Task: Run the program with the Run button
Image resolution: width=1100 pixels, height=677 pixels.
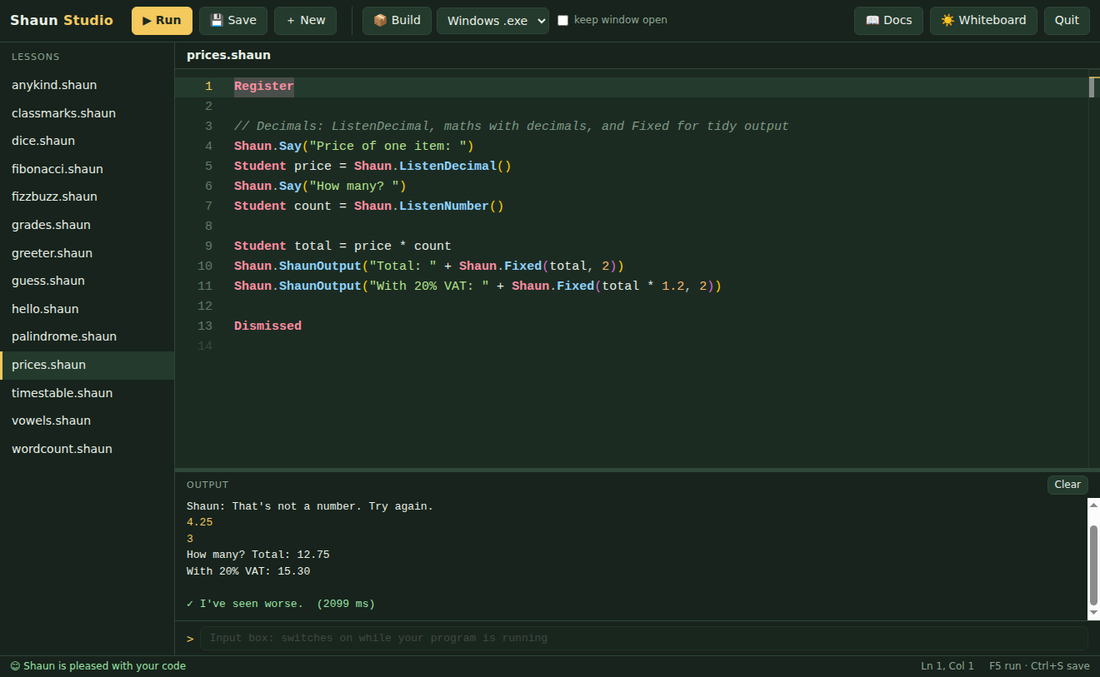Action: 161,20
